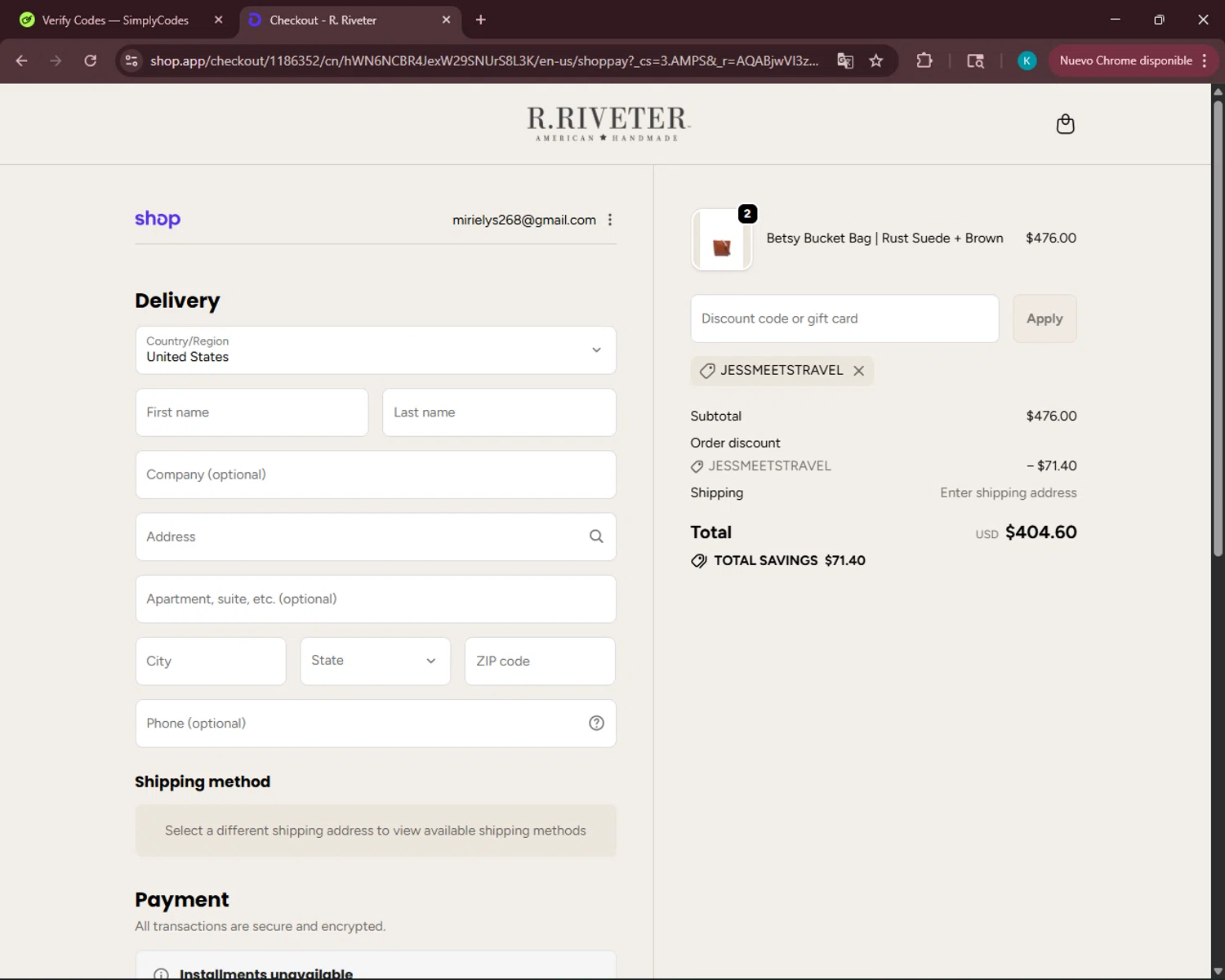Click the Discount code or gift card field
The width and height of the screenshot is (1225, 980).
click(844, 318)
